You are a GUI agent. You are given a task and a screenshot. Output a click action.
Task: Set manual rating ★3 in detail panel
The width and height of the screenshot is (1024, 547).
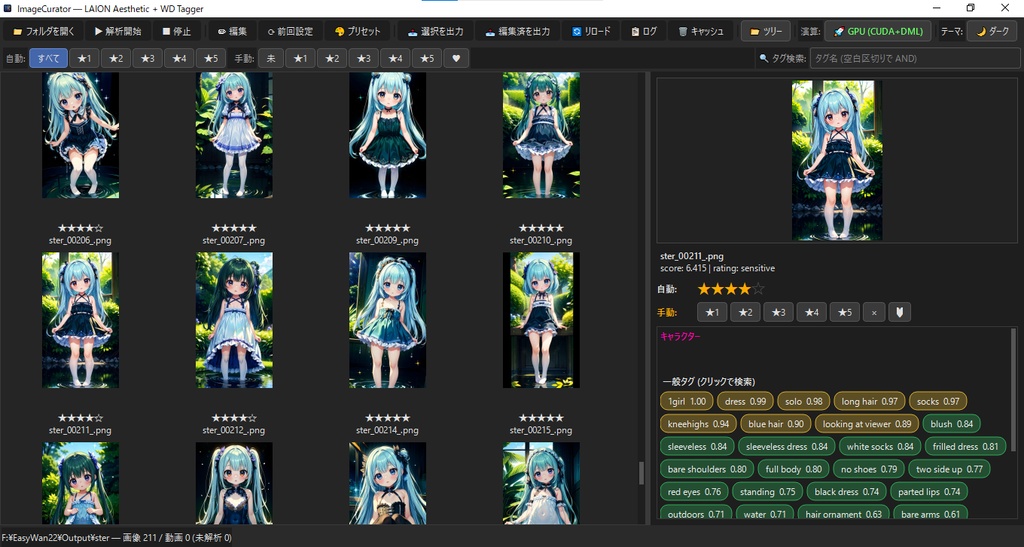778,312
